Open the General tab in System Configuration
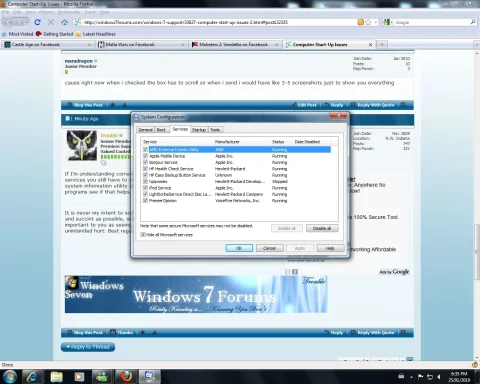The image size is (480, 384). coord(145,130)
